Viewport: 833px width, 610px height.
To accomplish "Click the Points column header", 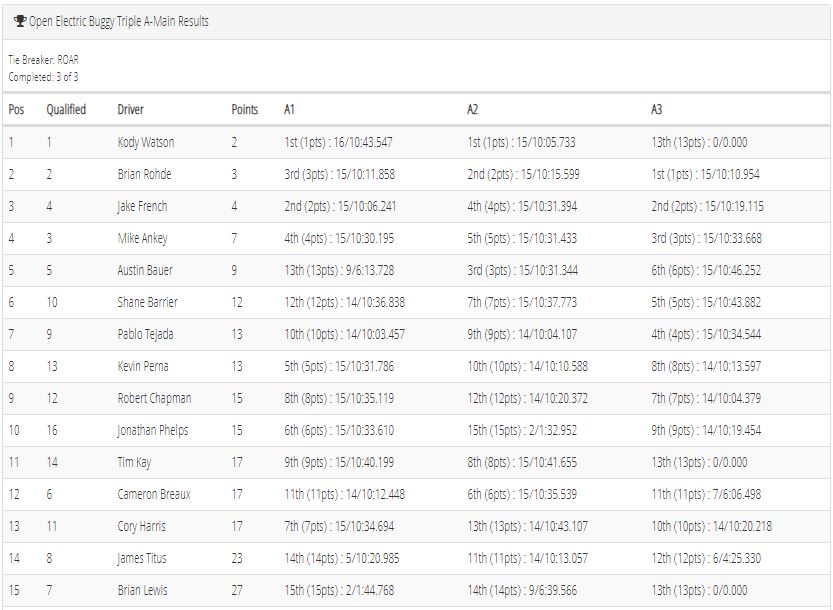I will point(244,109).
